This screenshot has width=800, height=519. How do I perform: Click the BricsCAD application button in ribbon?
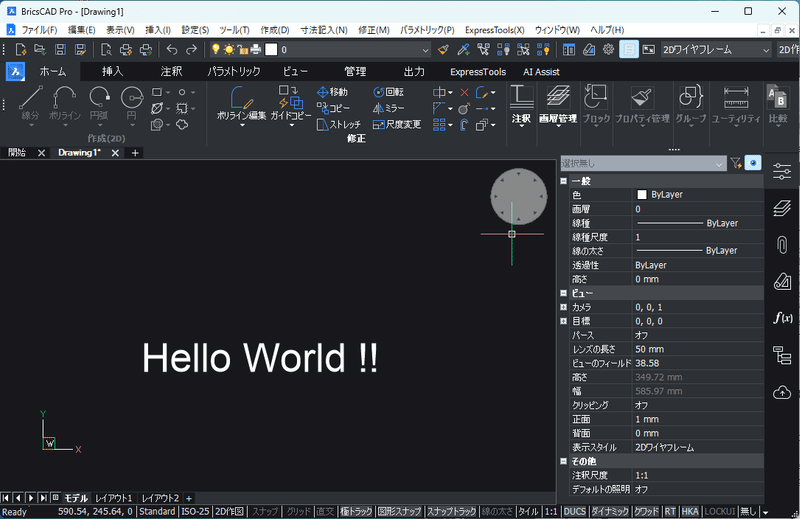click(x=15, y=71)
